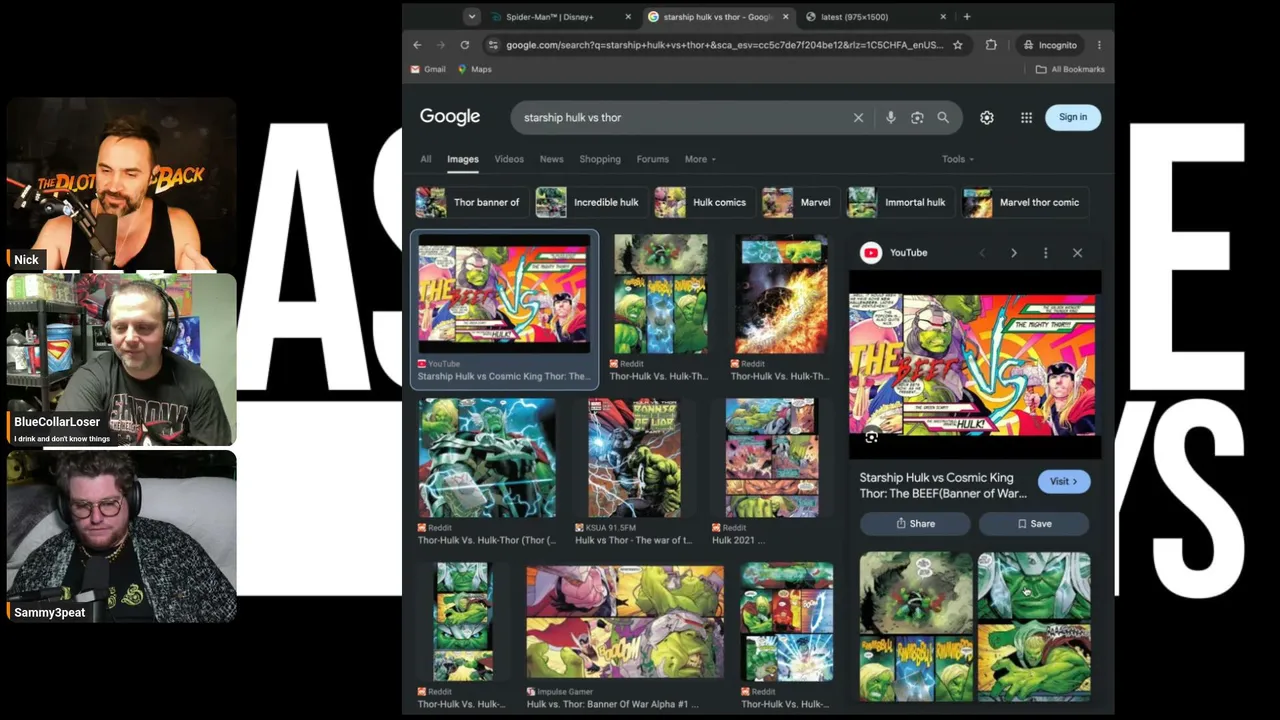
Task: Open the Google apps grid
Action: point(1026,117)
